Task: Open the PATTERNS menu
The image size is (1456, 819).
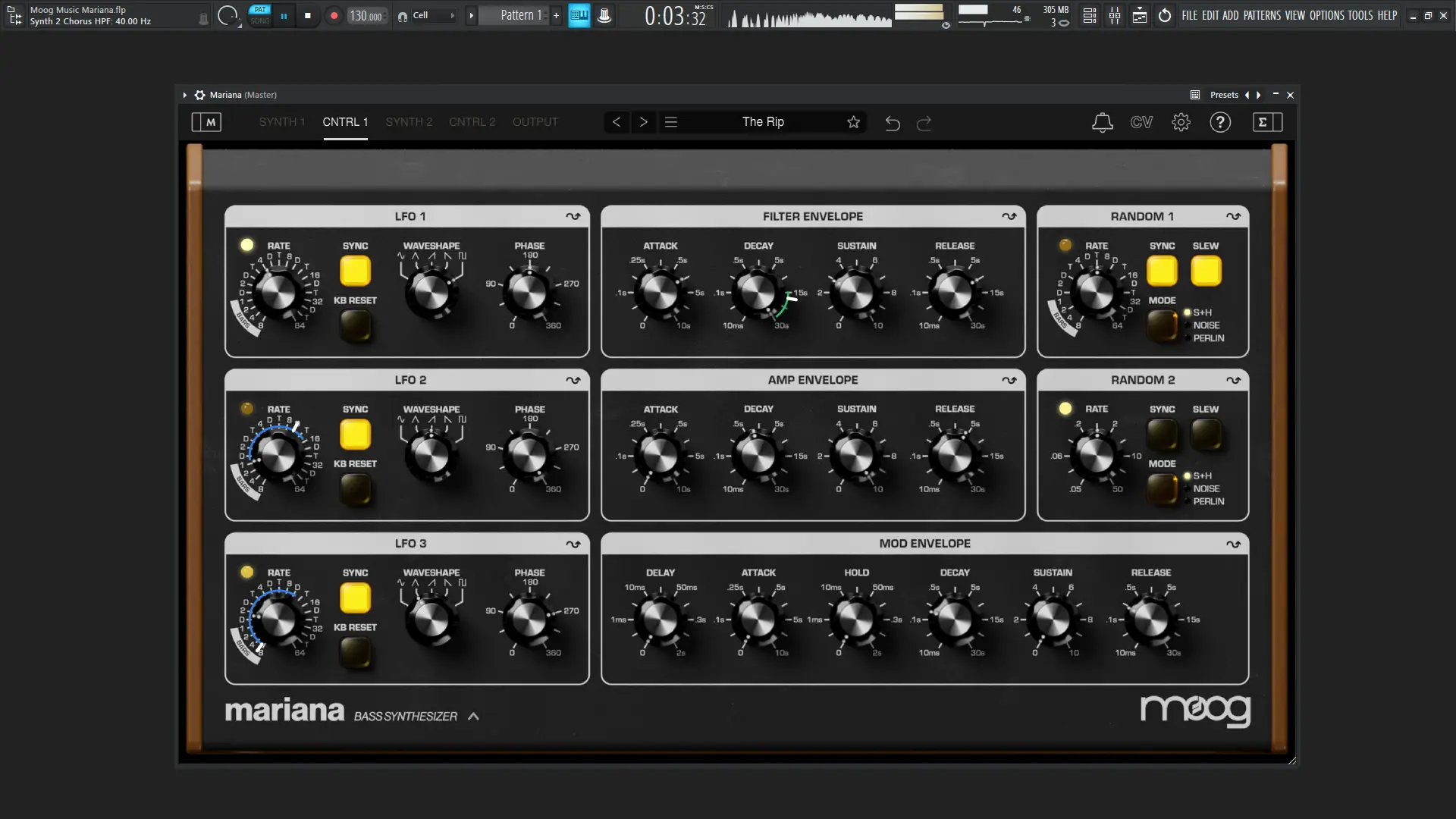Action: pos(1262,15)
